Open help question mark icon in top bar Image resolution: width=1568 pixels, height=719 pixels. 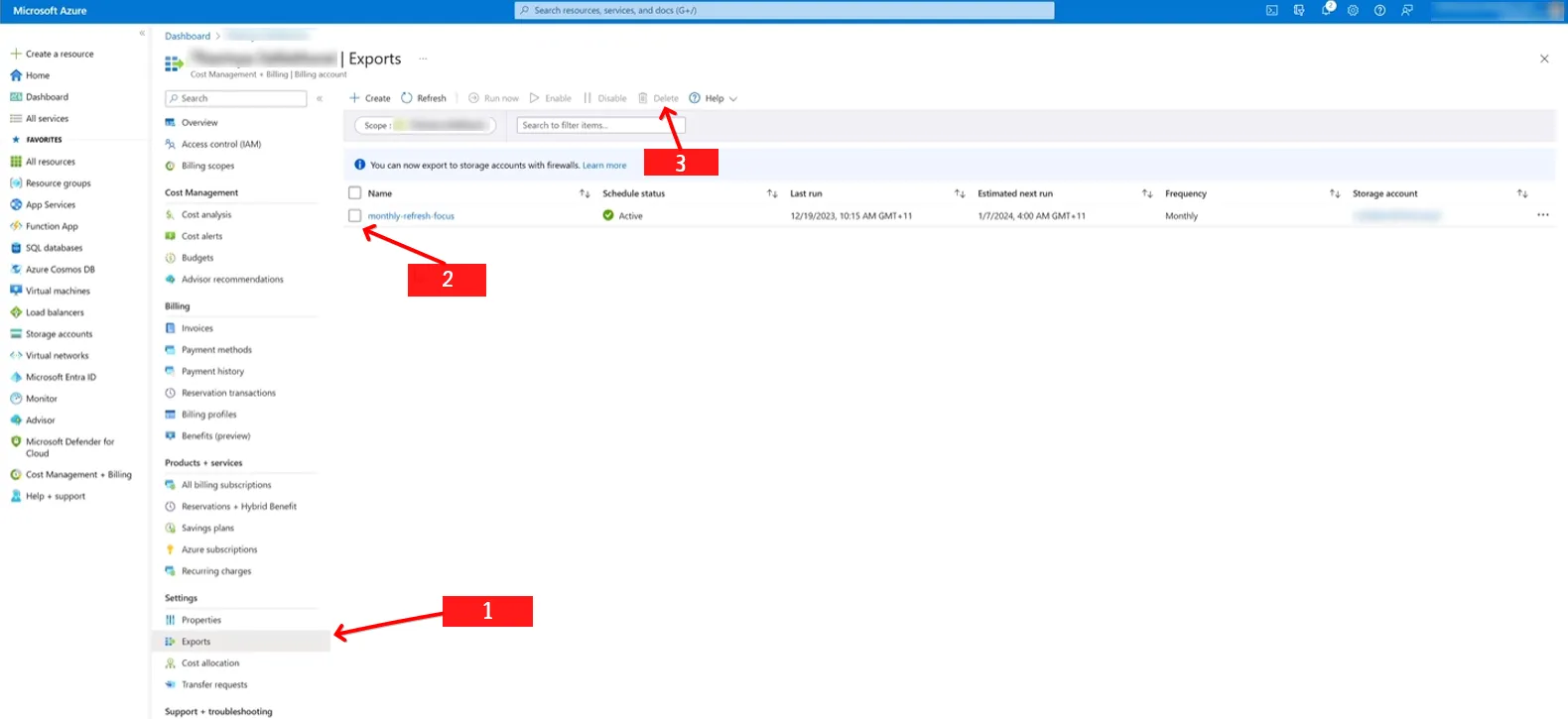(1379, 11)
